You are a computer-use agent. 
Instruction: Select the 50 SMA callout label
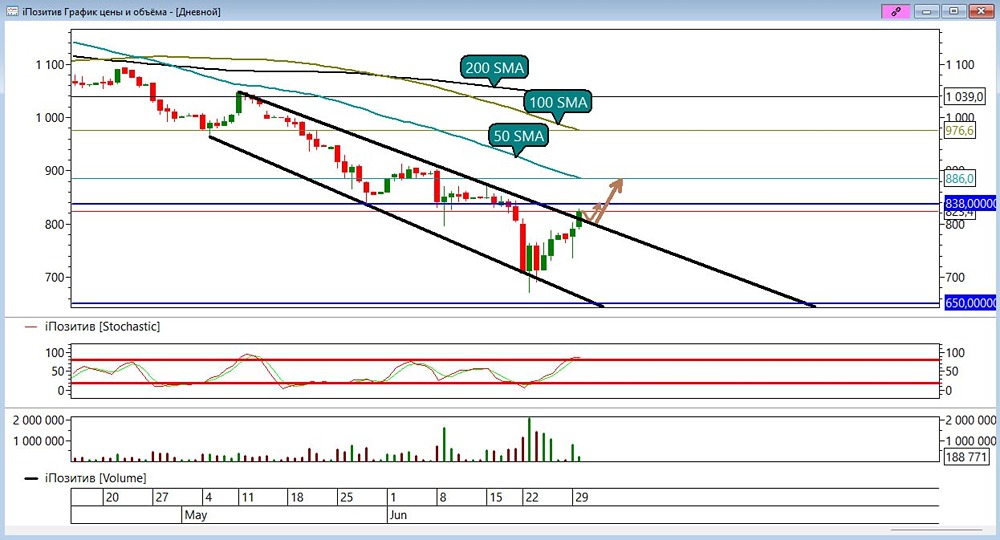518,136
